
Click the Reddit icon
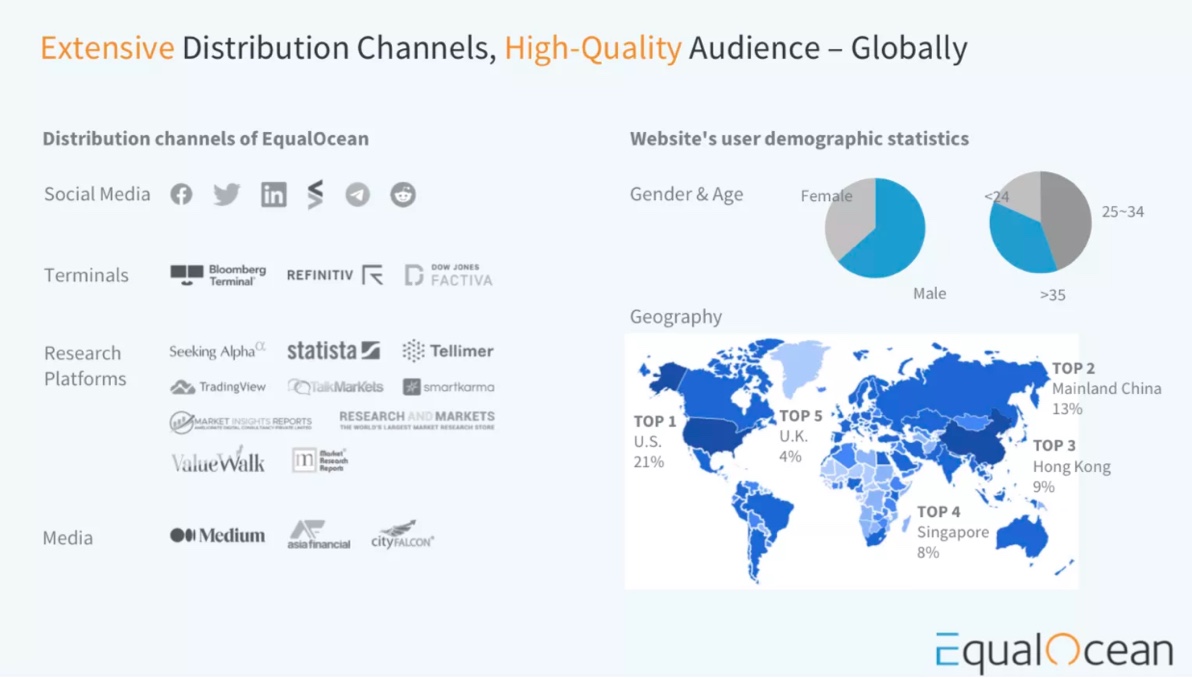[403, 195]
